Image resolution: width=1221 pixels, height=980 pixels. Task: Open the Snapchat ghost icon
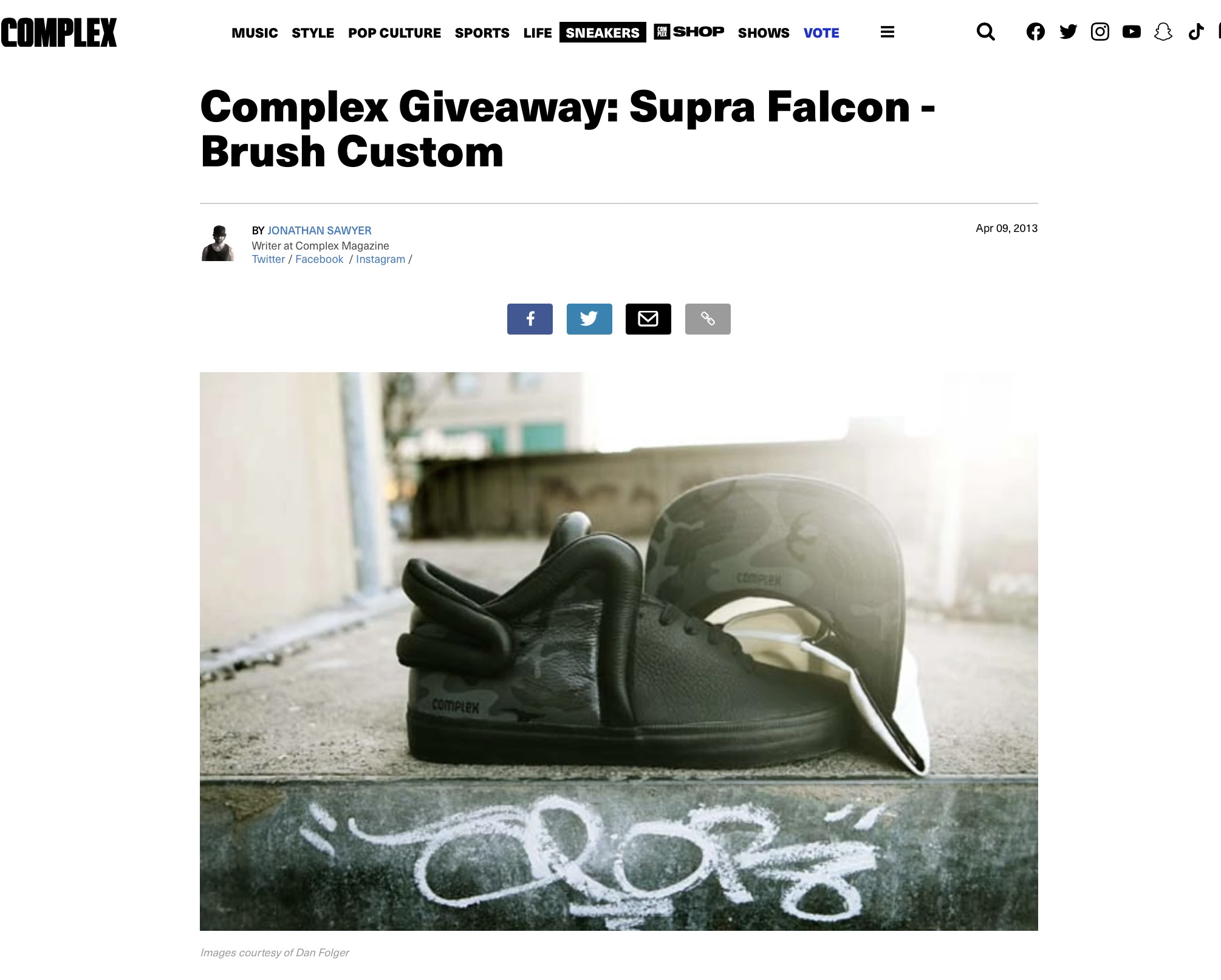pyautogui.click(x=1163, y=32)
